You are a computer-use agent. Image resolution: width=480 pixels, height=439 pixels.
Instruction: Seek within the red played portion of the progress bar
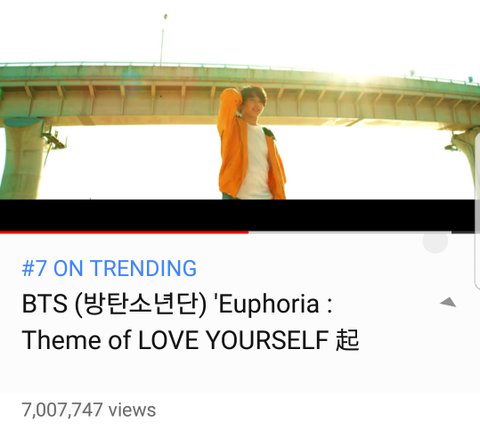pyautogui.click(x=124, y=232)
